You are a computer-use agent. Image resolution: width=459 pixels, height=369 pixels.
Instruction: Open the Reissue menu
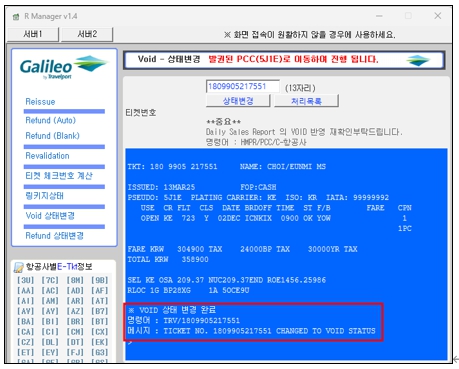coord(40,102)
